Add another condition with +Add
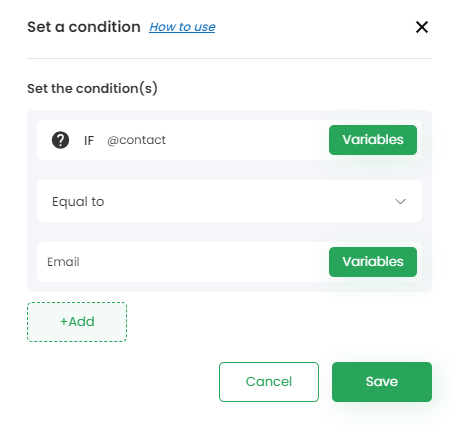The width and height of the screenshot is (457, 432). point(77,322)
